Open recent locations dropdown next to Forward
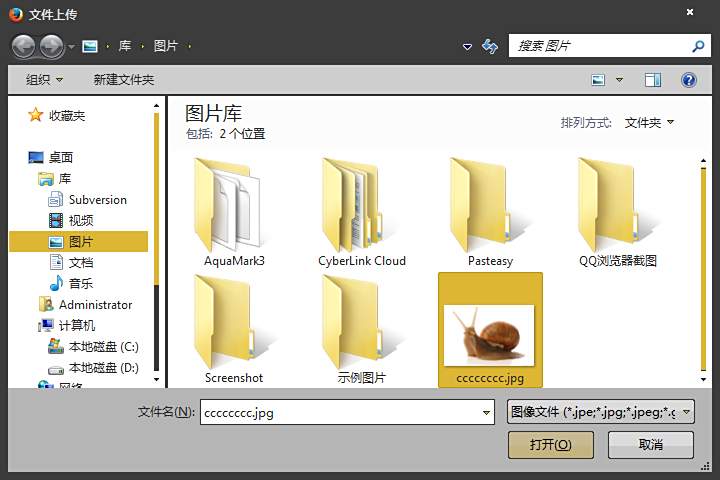The width and height of the screenshot is (720, 480). (x=71, y=46)
